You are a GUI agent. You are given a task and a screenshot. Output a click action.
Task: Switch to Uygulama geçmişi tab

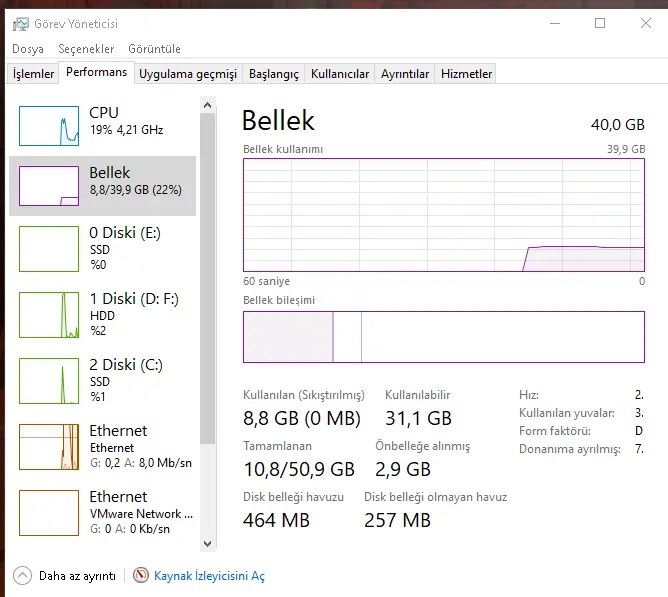(x=188, y=74)
